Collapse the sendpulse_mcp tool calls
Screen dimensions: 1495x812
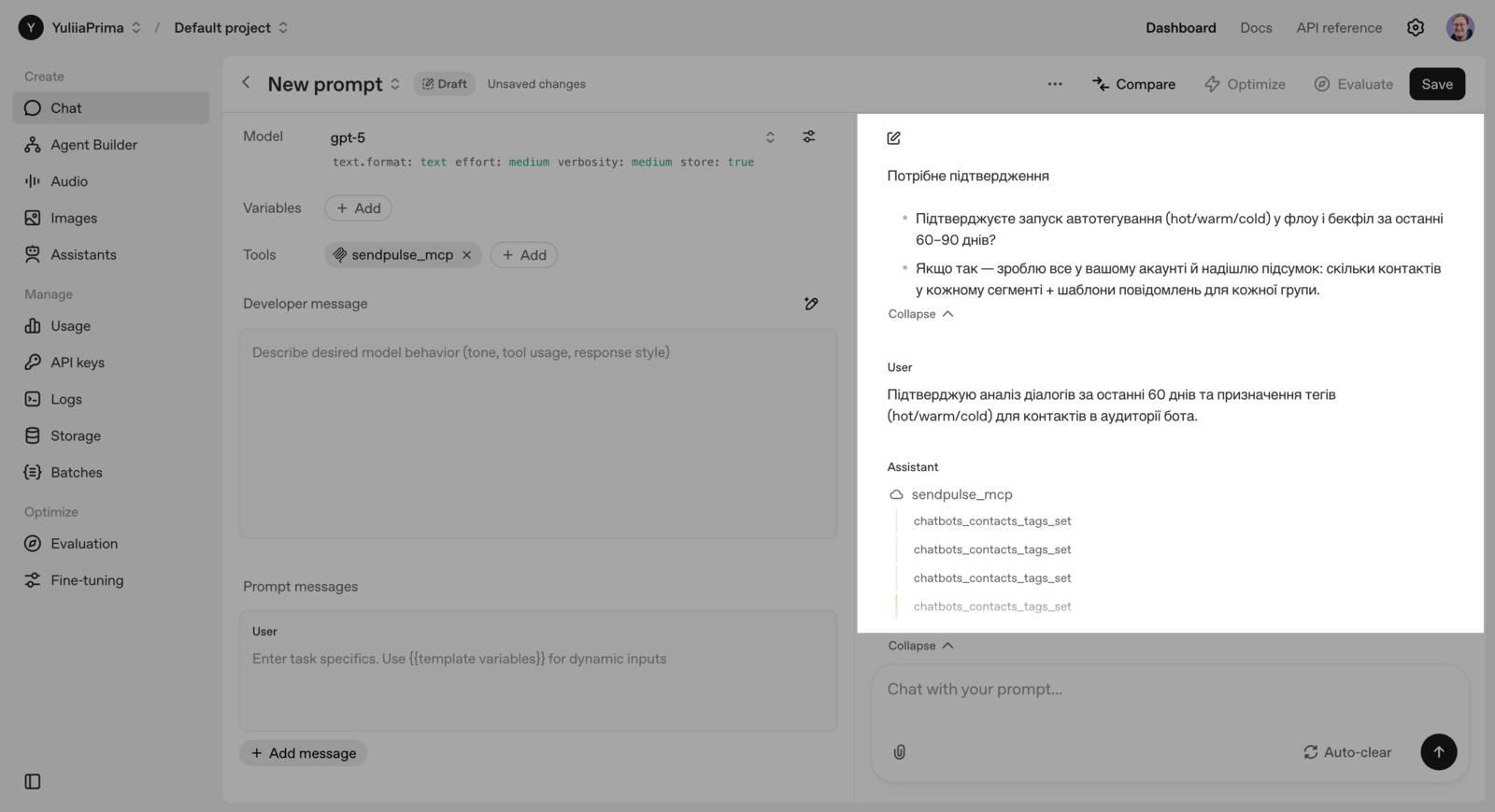pyautogui.click(x=920, y=646)
